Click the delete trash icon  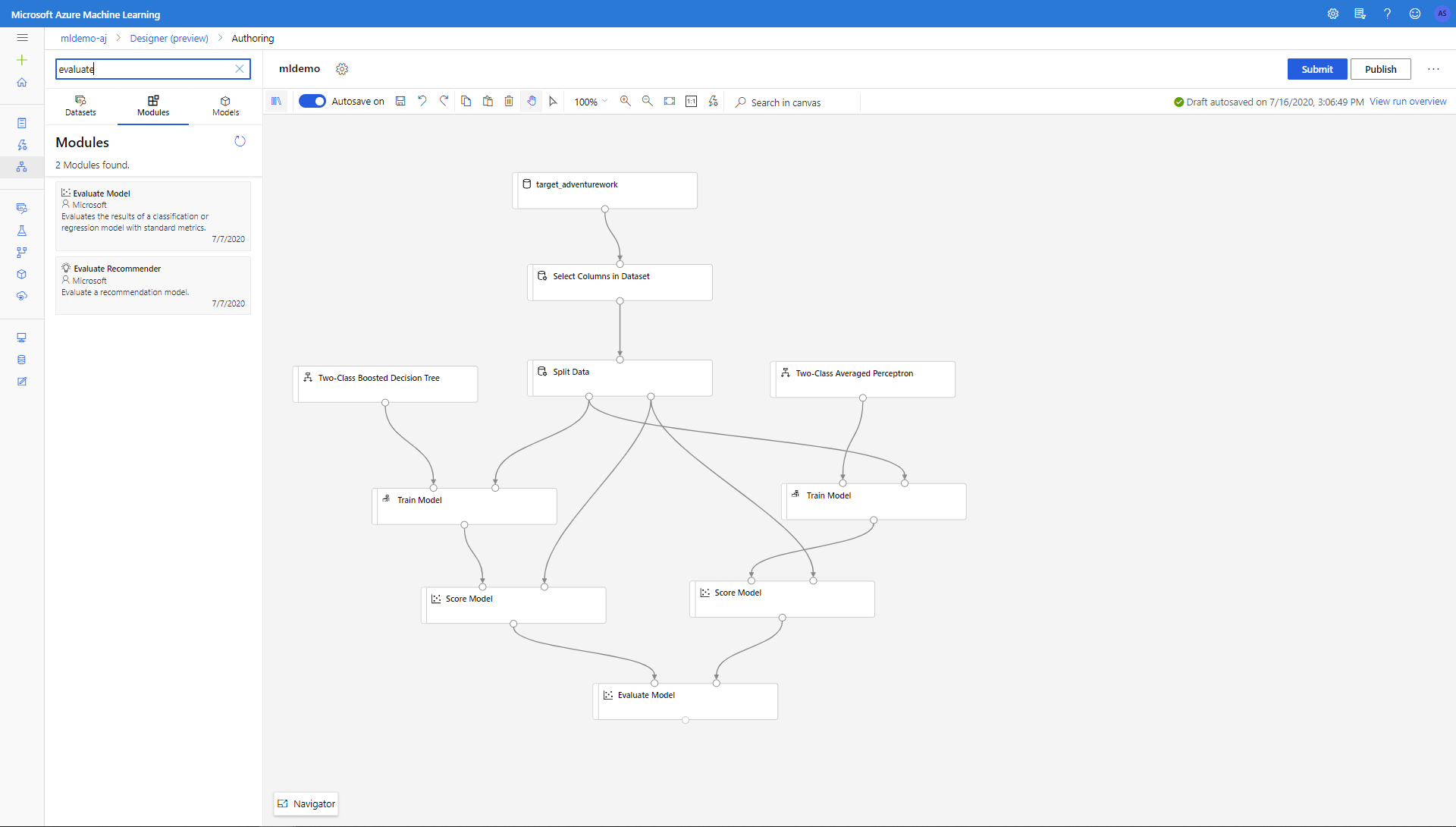pos(509,101)
